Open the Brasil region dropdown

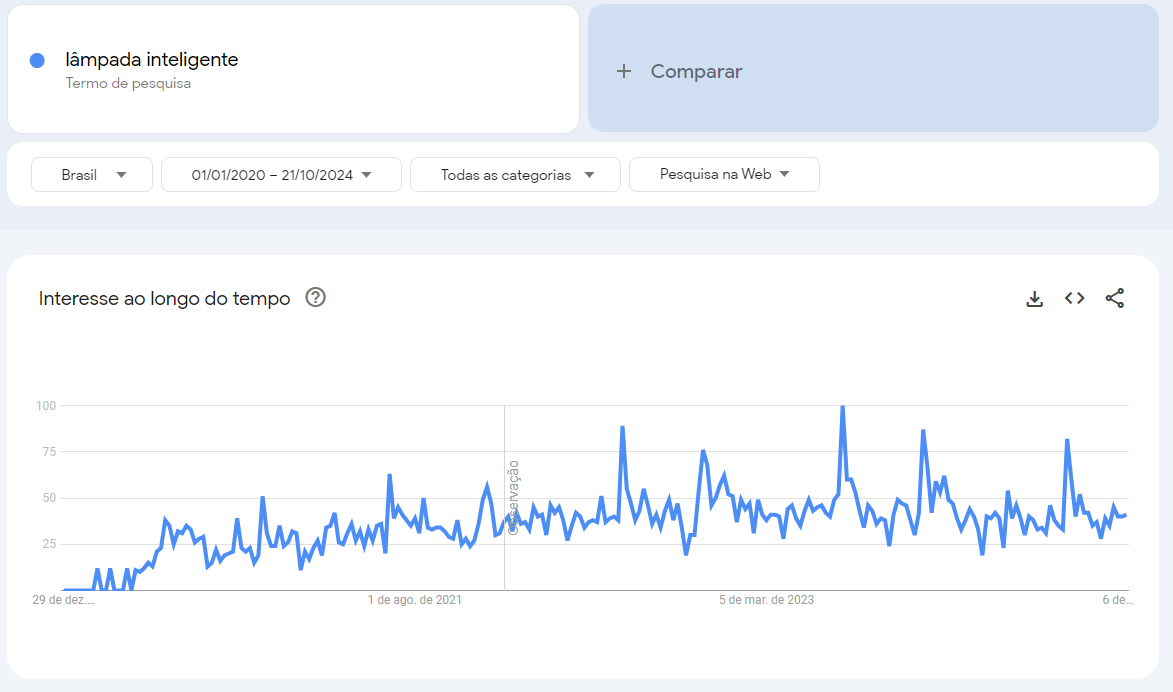coord(92,175)
